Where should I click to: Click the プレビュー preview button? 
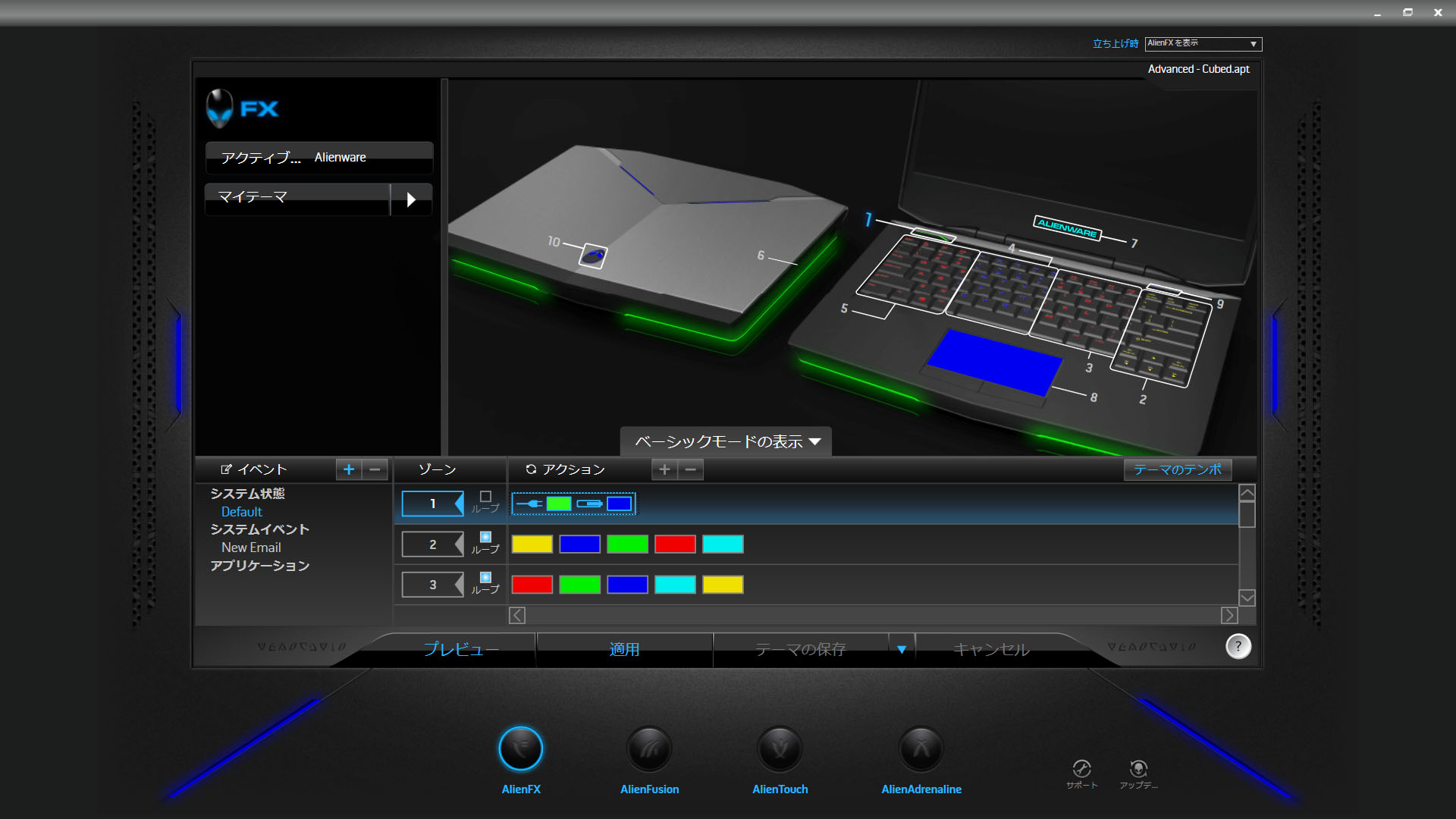461,649
